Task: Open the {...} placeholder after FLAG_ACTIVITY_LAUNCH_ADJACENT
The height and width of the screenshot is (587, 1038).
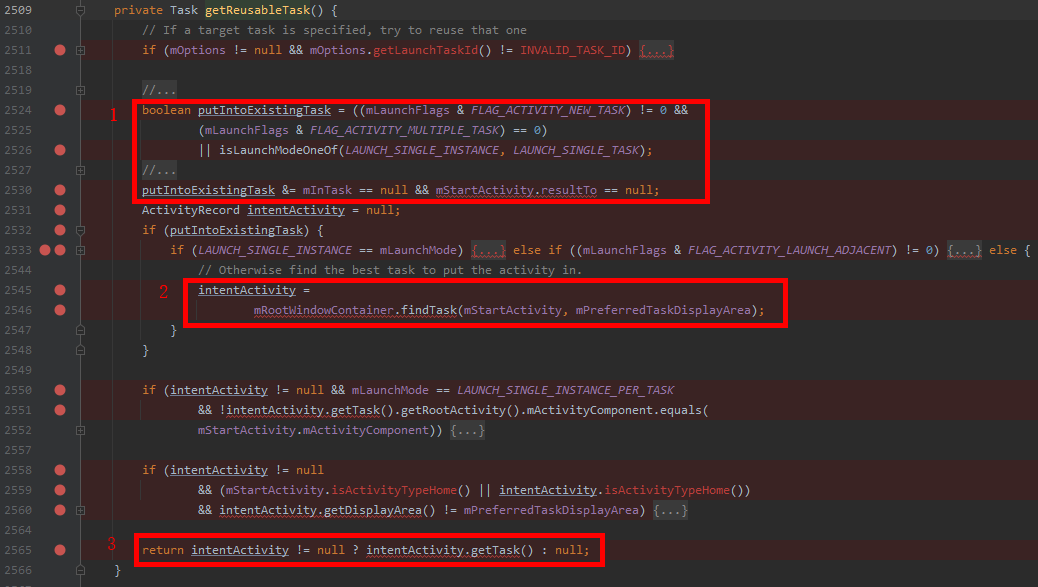Action: click(x=964, y=250)
